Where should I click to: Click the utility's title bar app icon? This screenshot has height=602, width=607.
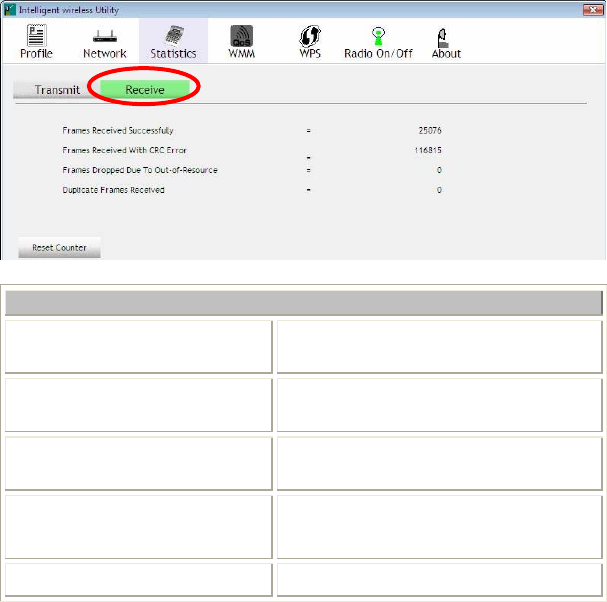10,10
